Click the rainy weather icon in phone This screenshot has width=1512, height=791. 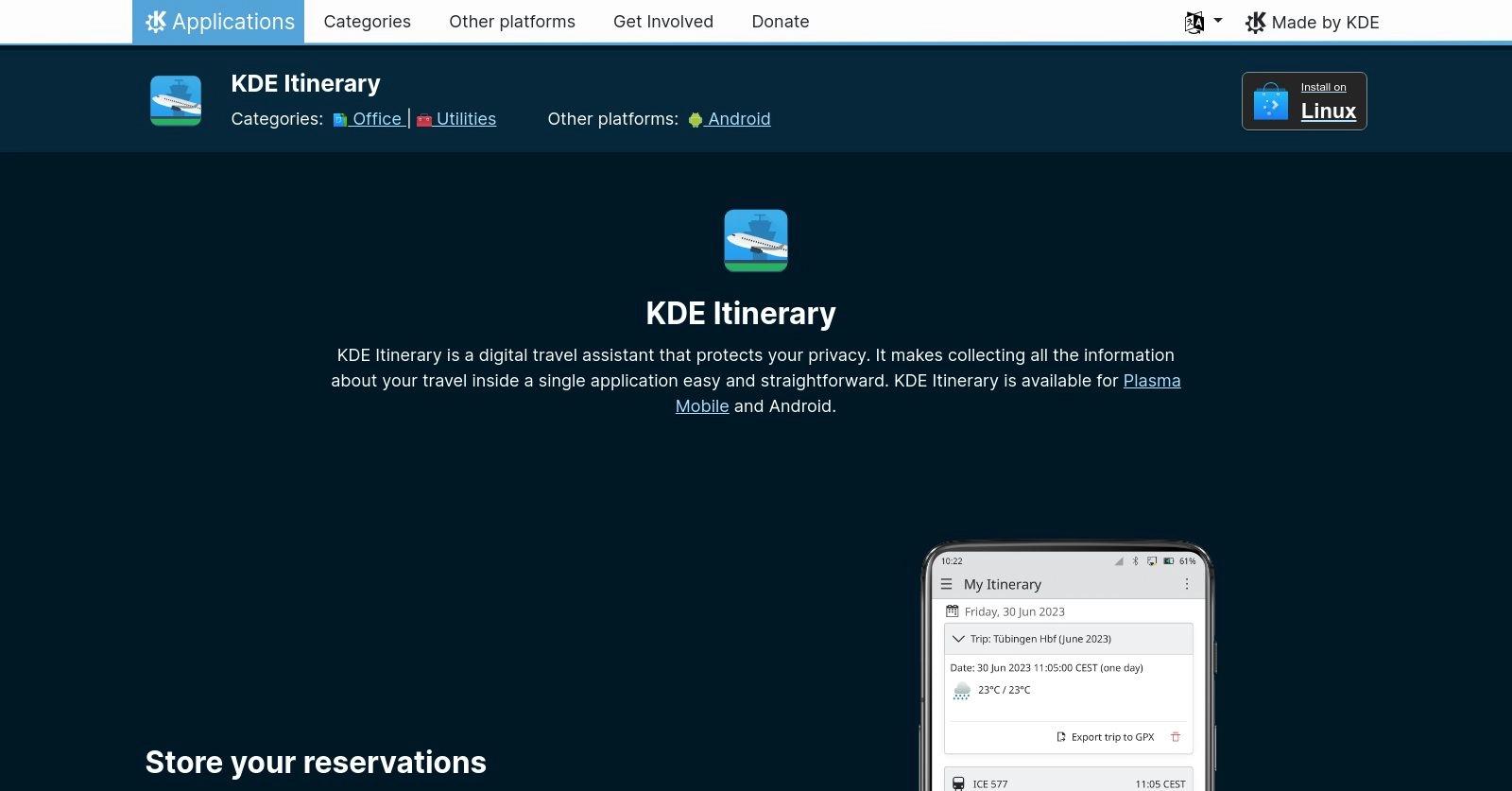[962, 691]
